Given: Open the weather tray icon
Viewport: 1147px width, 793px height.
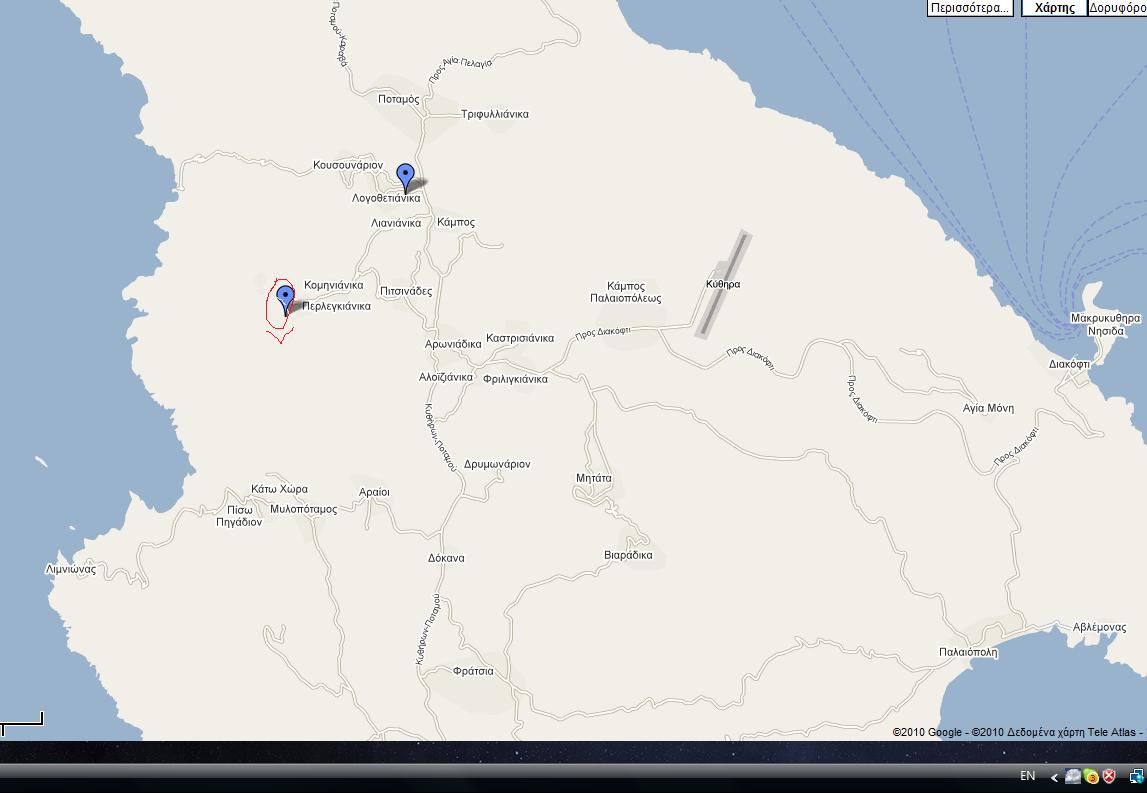Looking at the screenshot, I should pyautogui.click(x=1073, y=776).
